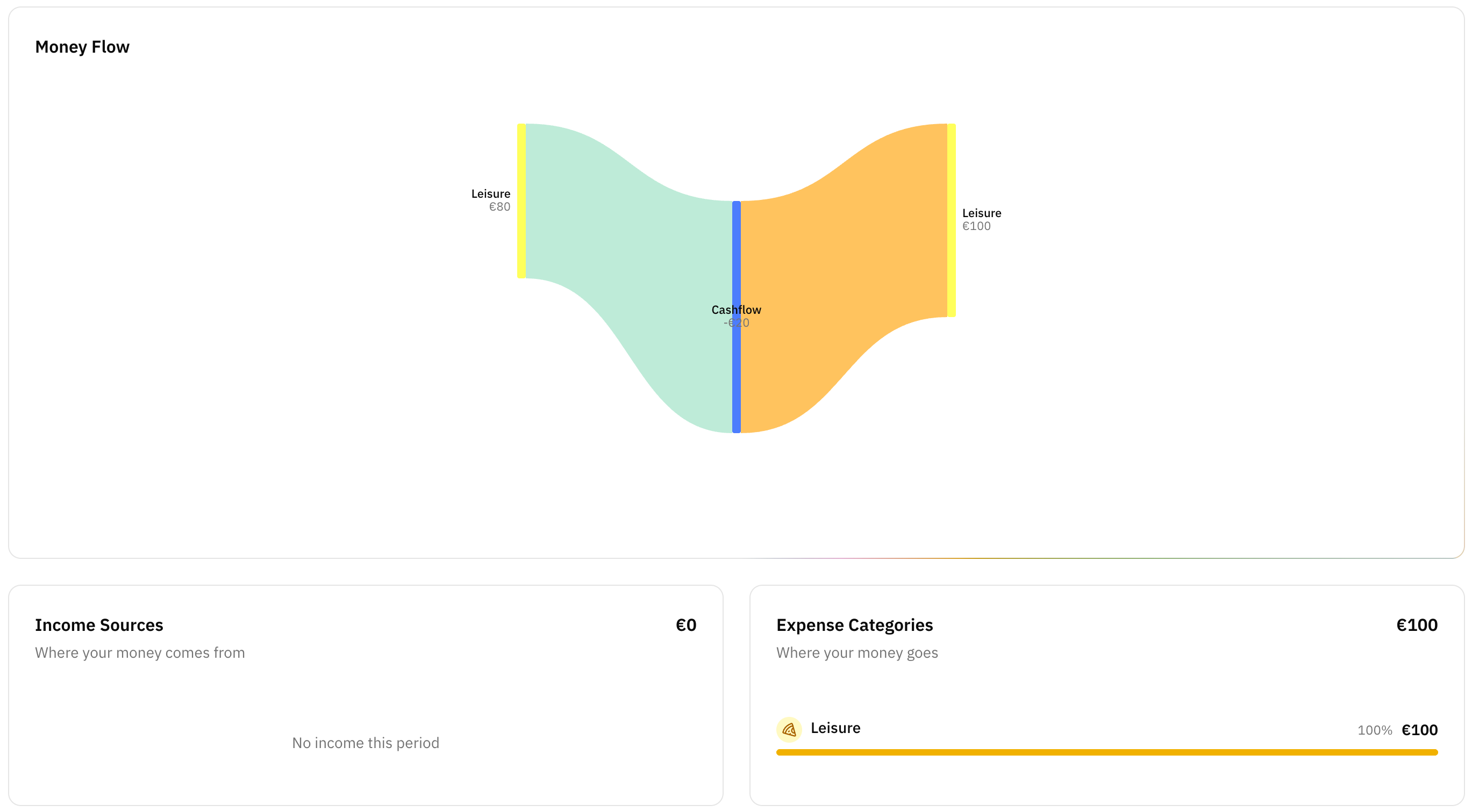1472x812 pixels.
Task: Click the Leisure €80 label
Action: pos(490,200)
